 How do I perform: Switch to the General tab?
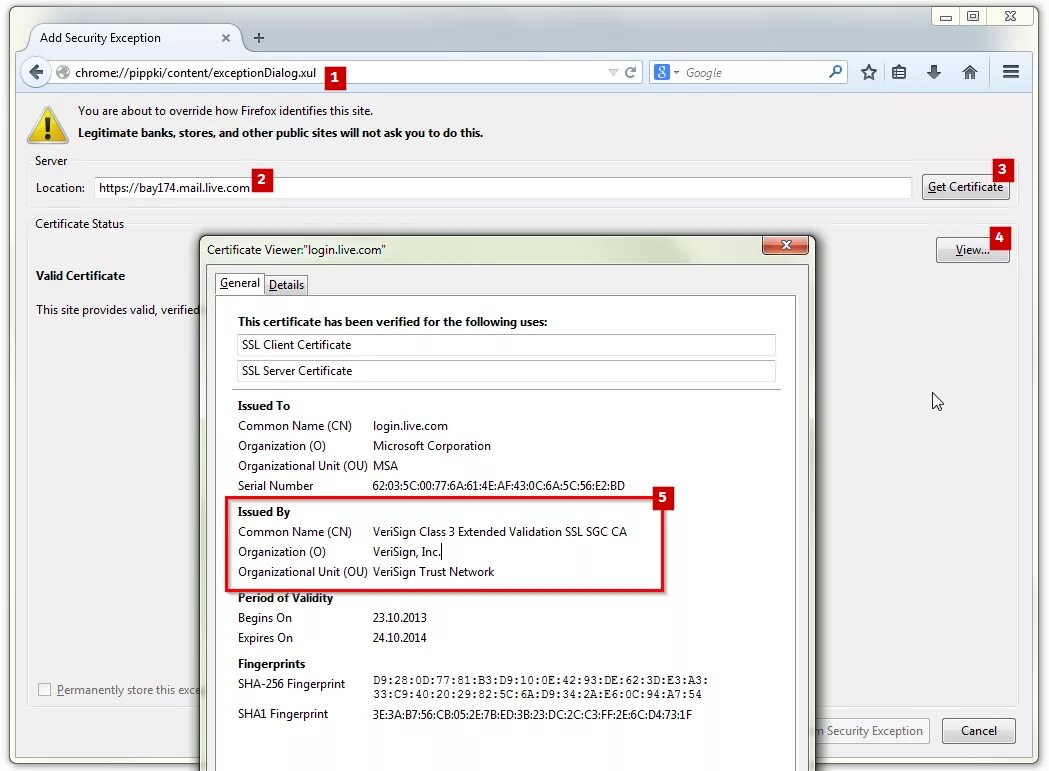(240, 283)
